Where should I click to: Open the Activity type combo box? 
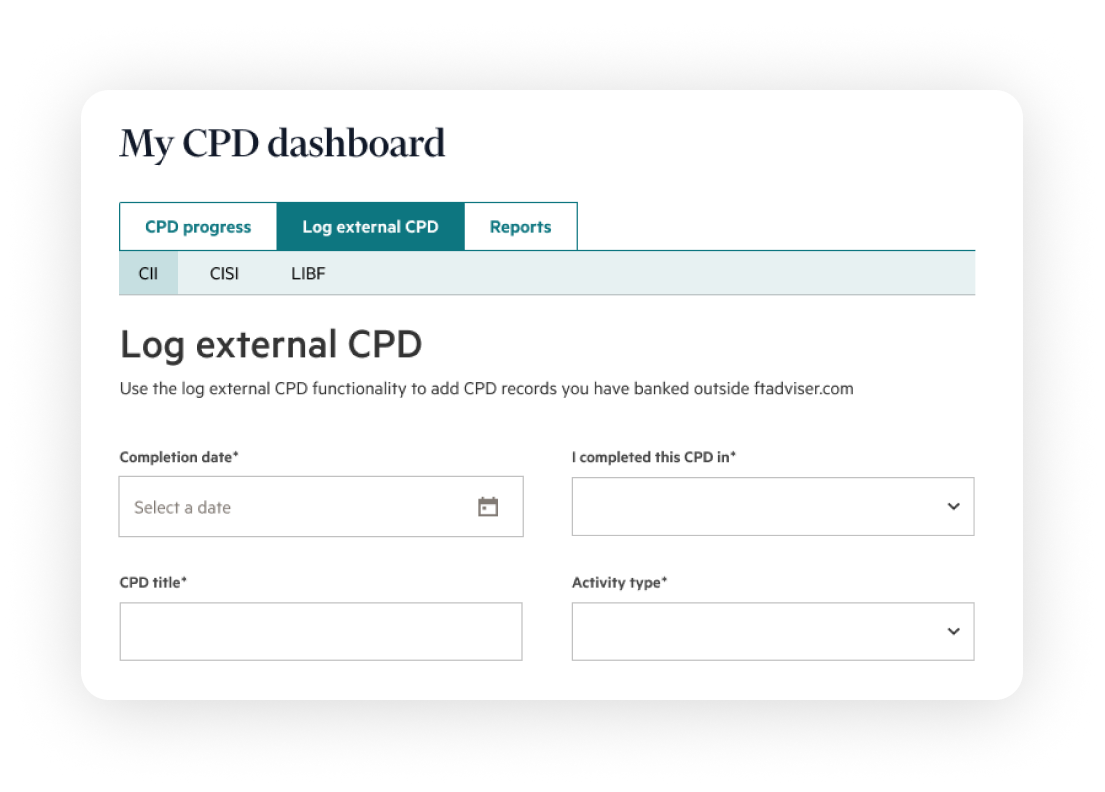click(760, 631)
